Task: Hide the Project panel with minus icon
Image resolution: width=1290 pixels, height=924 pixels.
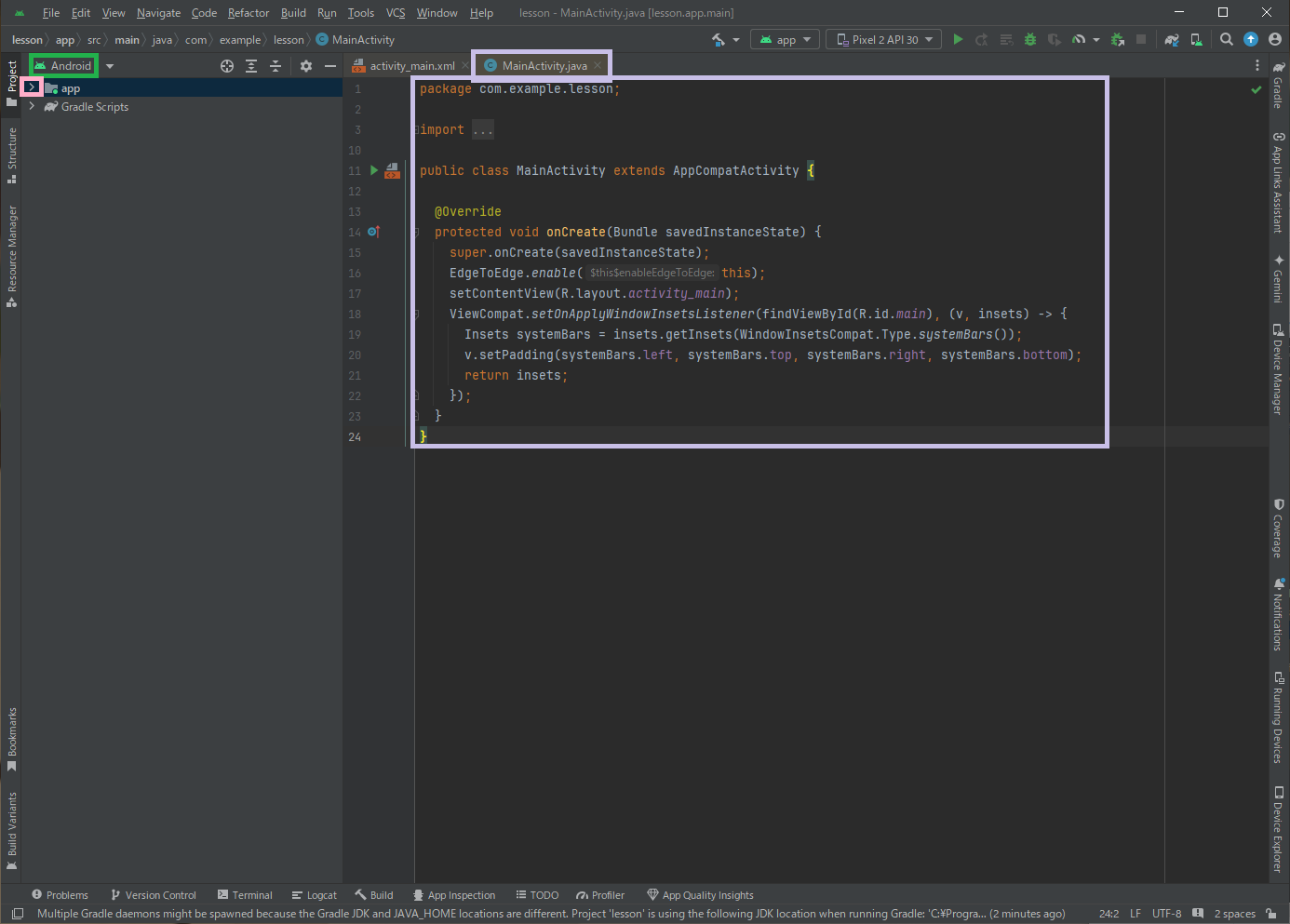Action: [330, 66]
